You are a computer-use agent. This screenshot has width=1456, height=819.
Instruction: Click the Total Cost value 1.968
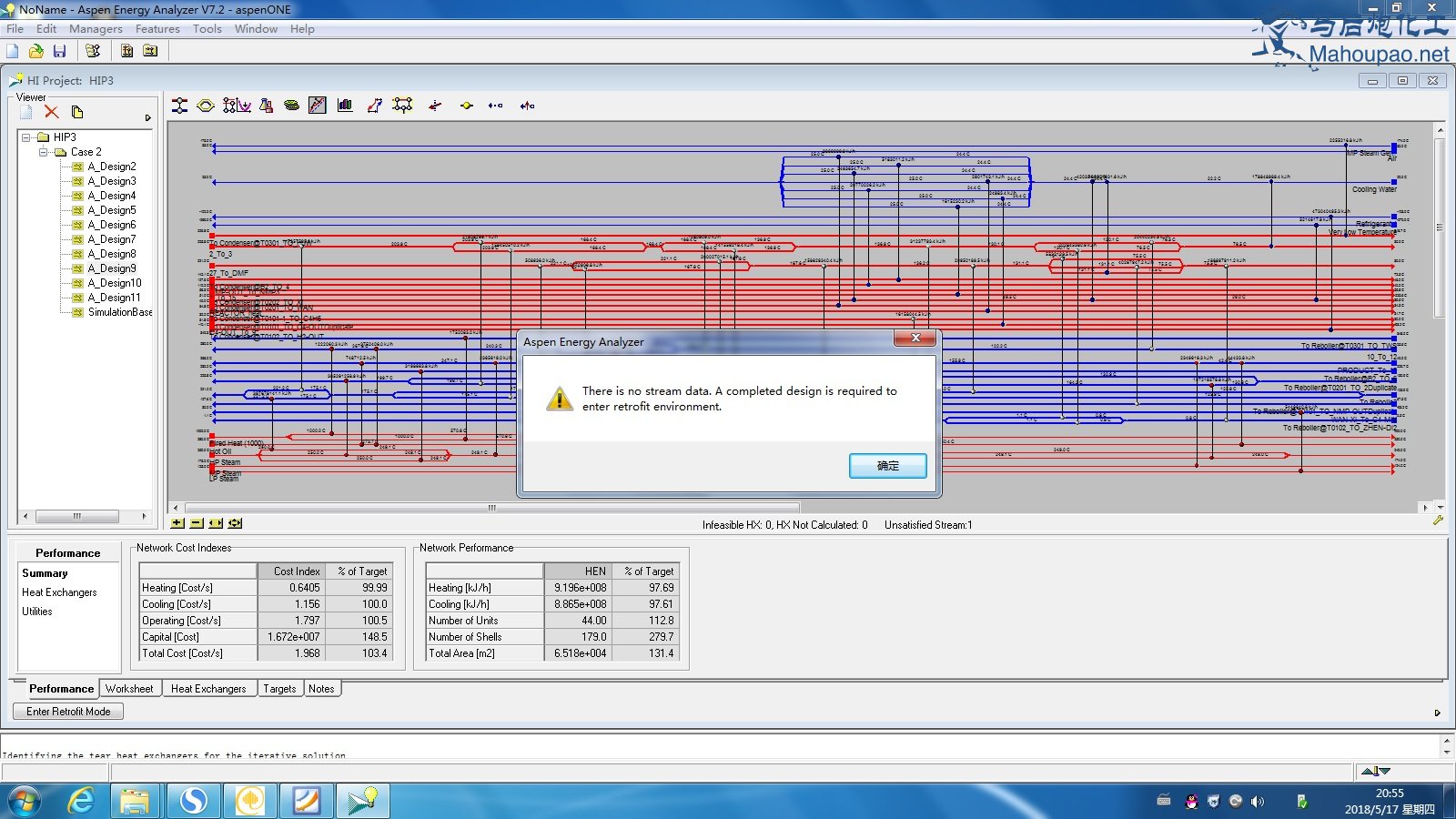(x=291, y=653)
